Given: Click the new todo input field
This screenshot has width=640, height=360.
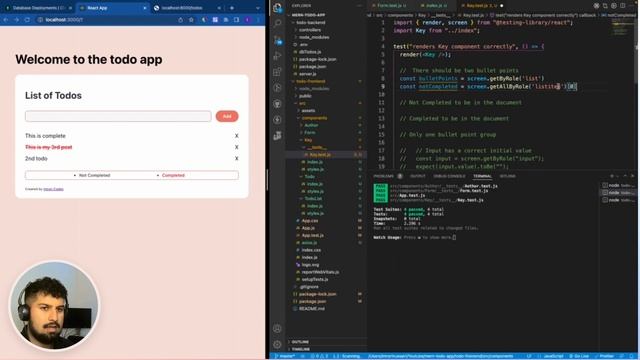Looking at the screenshot, I should 118,116.
